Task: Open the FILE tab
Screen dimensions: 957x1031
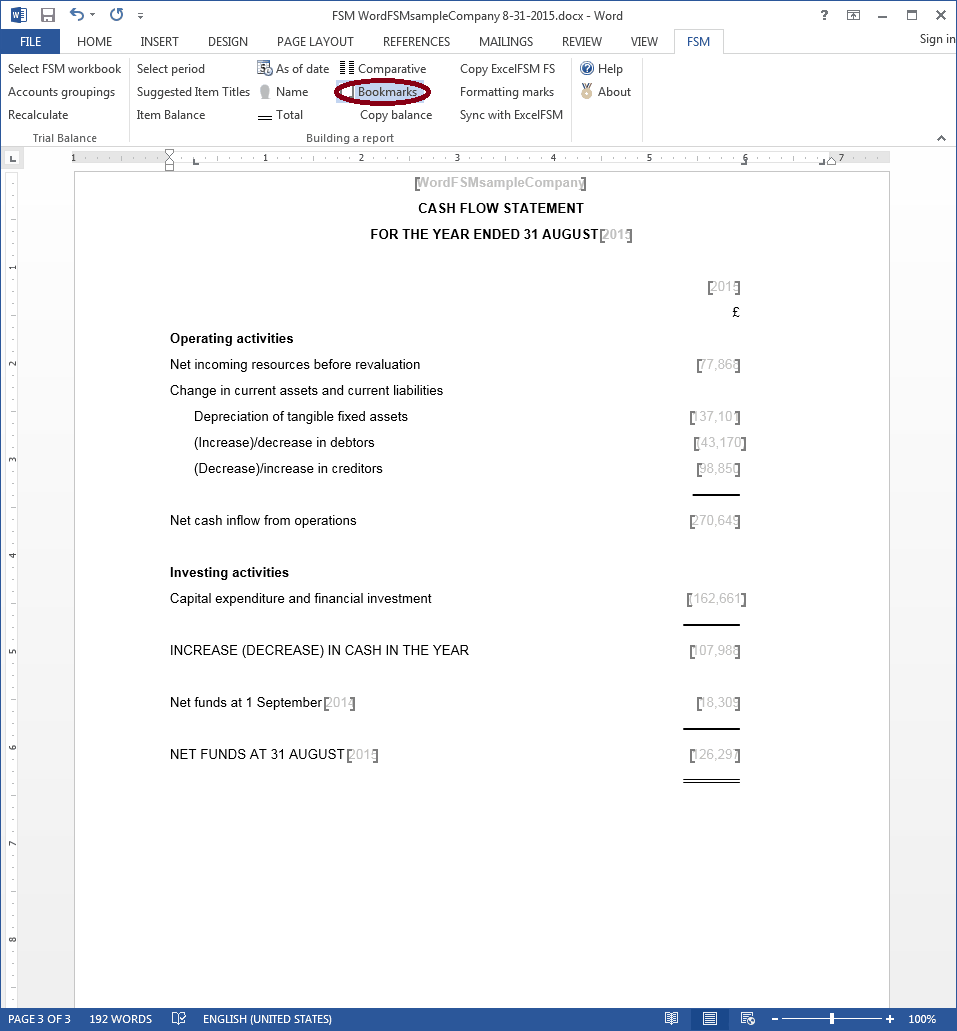Action: click(30, 41)
